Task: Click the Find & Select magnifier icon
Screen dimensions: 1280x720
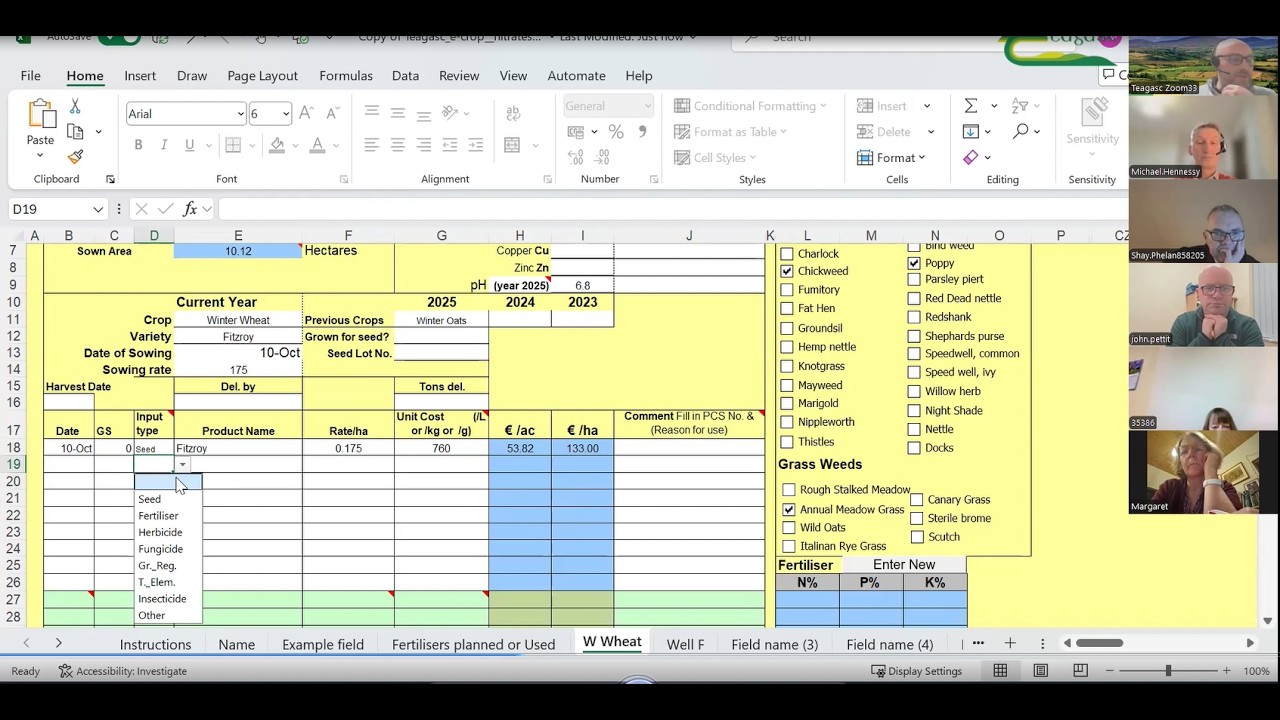Action: (x=1020, y=131)
